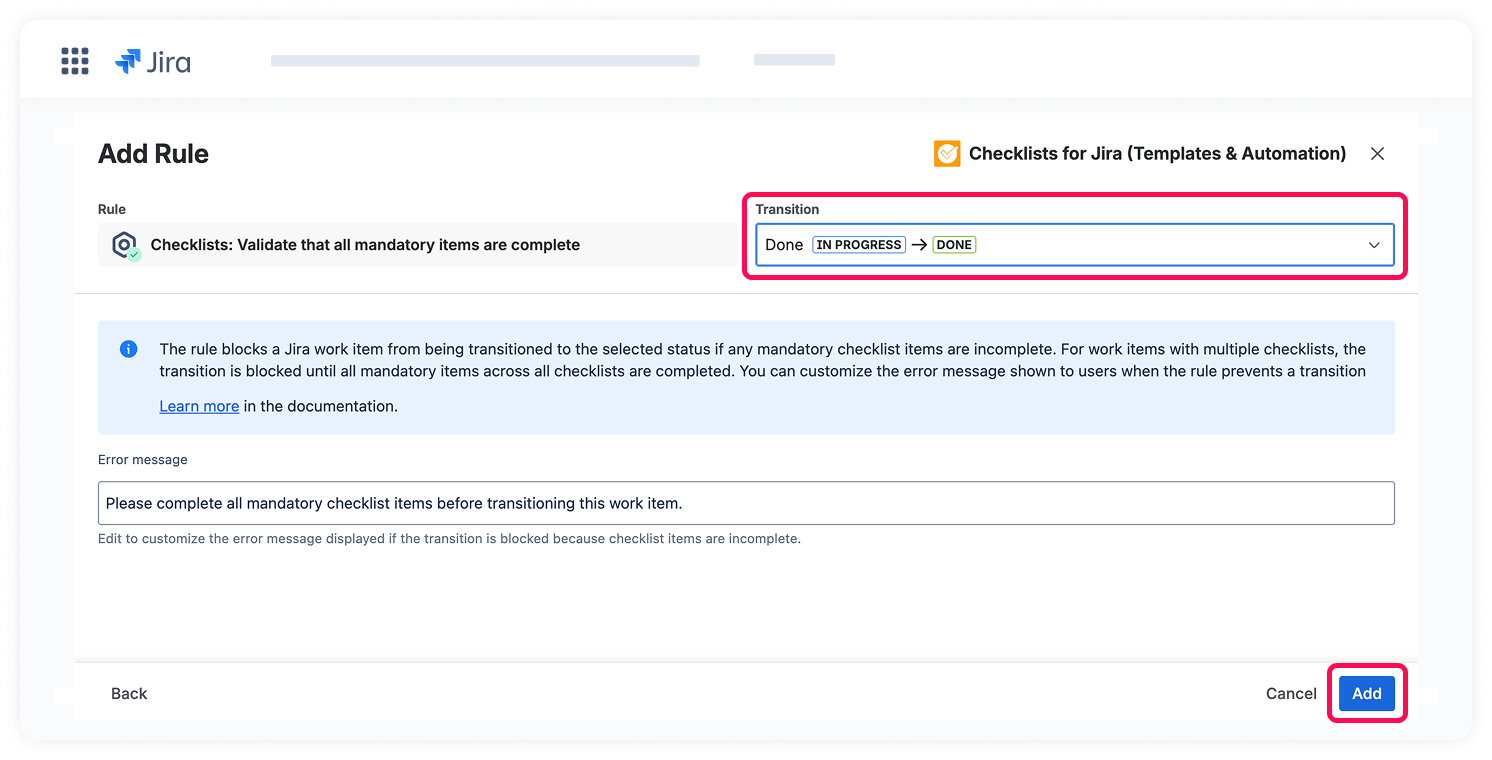Expand the Transition dropdown chevron

tap(1374, 245)
